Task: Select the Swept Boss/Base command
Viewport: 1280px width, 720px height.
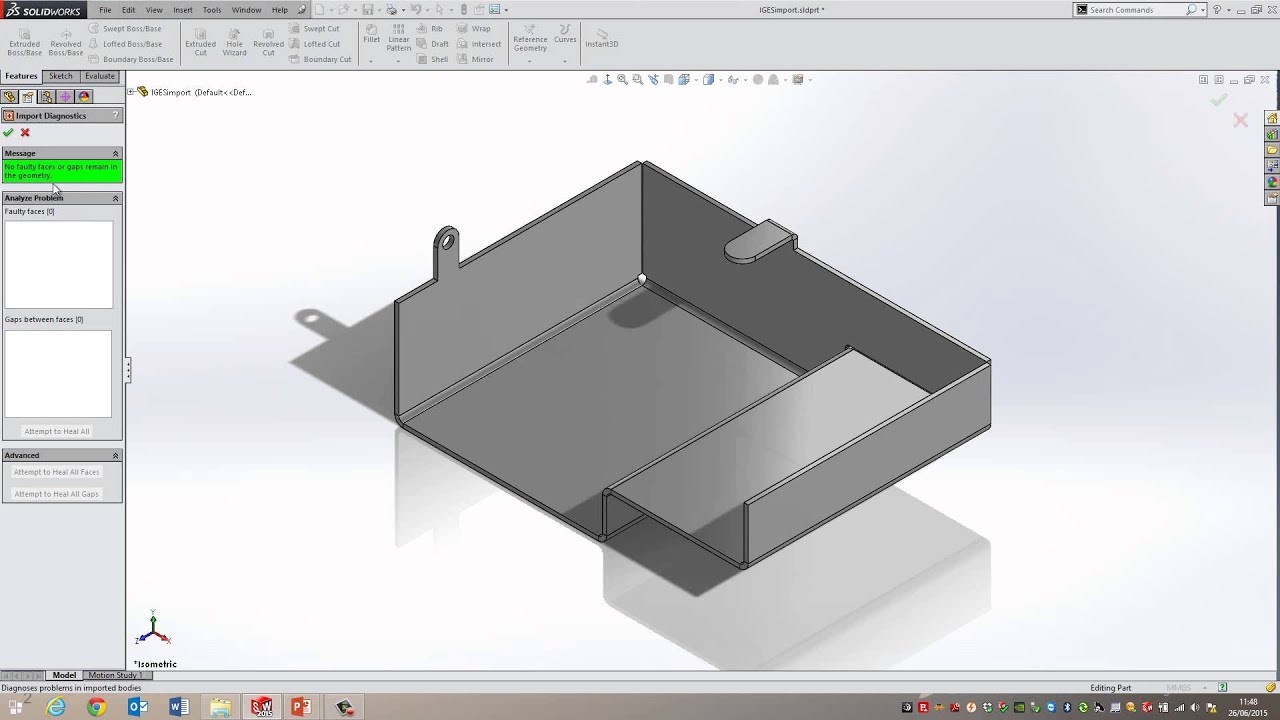Action: [125, 29]
